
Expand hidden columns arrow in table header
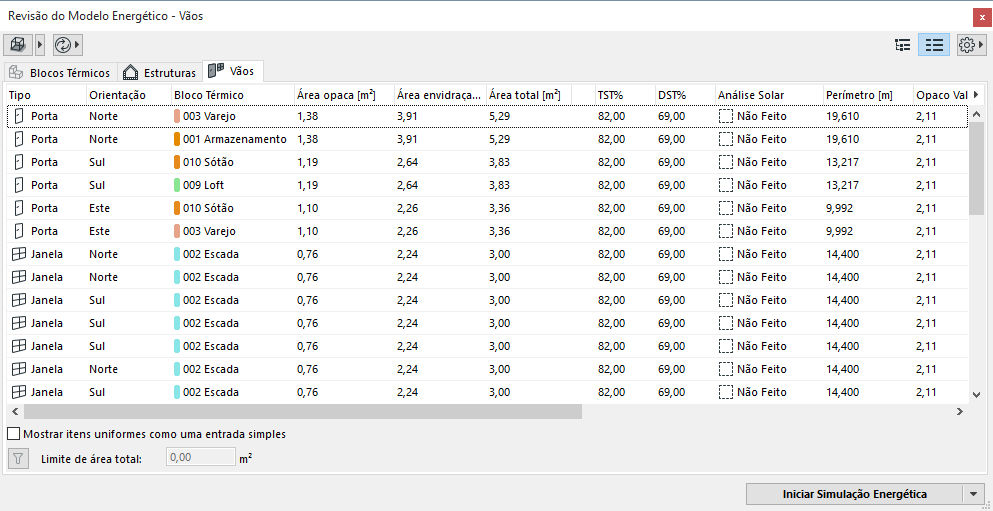click(x=976, y=94)
